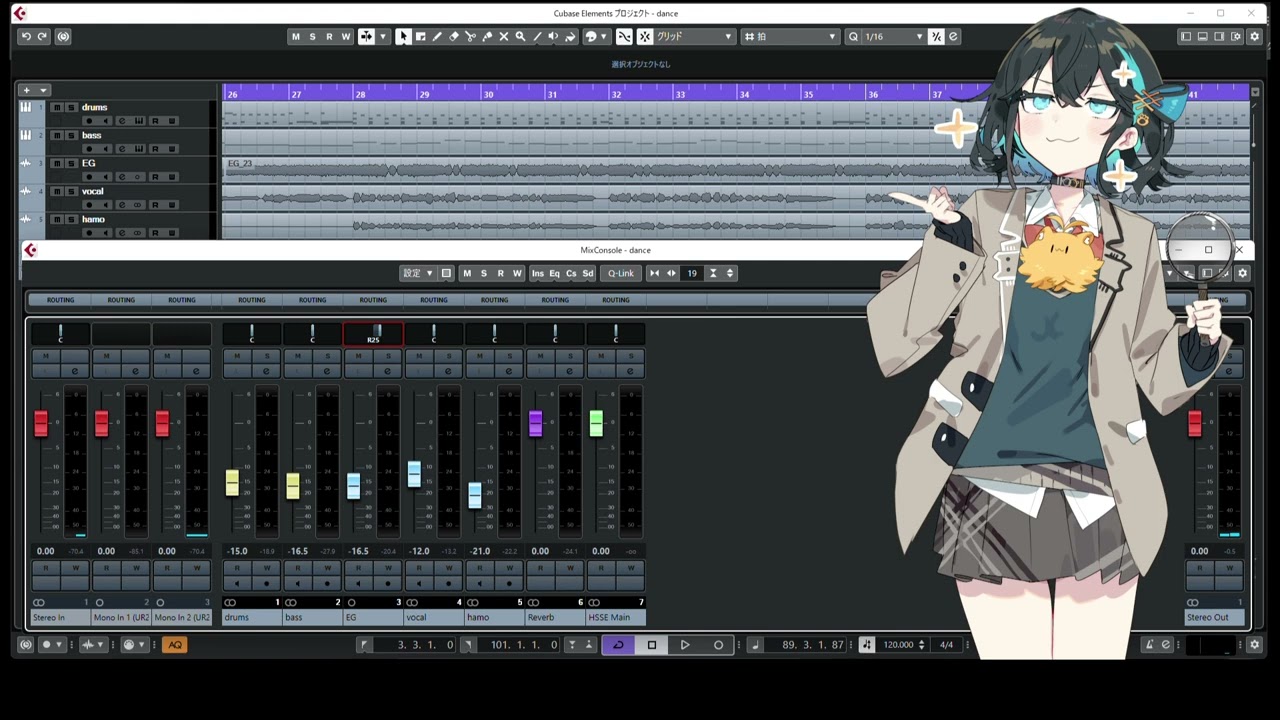This screenshot has width=1280, height=720.
Task: Open the ROUTING rack for drums channel
Action: (252, 300)
